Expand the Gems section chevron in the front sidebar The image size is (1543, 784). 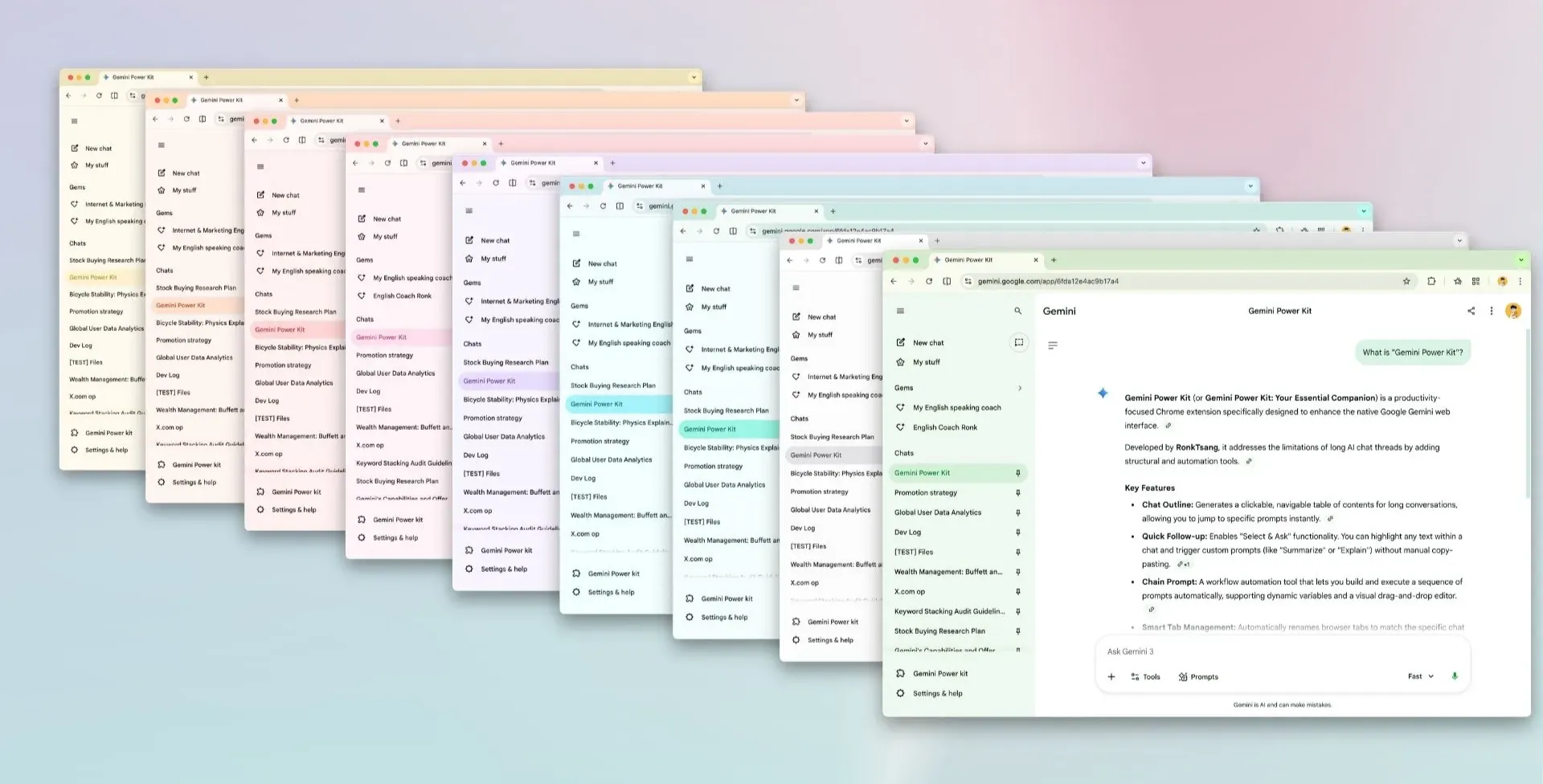(x=1020, y=388)
